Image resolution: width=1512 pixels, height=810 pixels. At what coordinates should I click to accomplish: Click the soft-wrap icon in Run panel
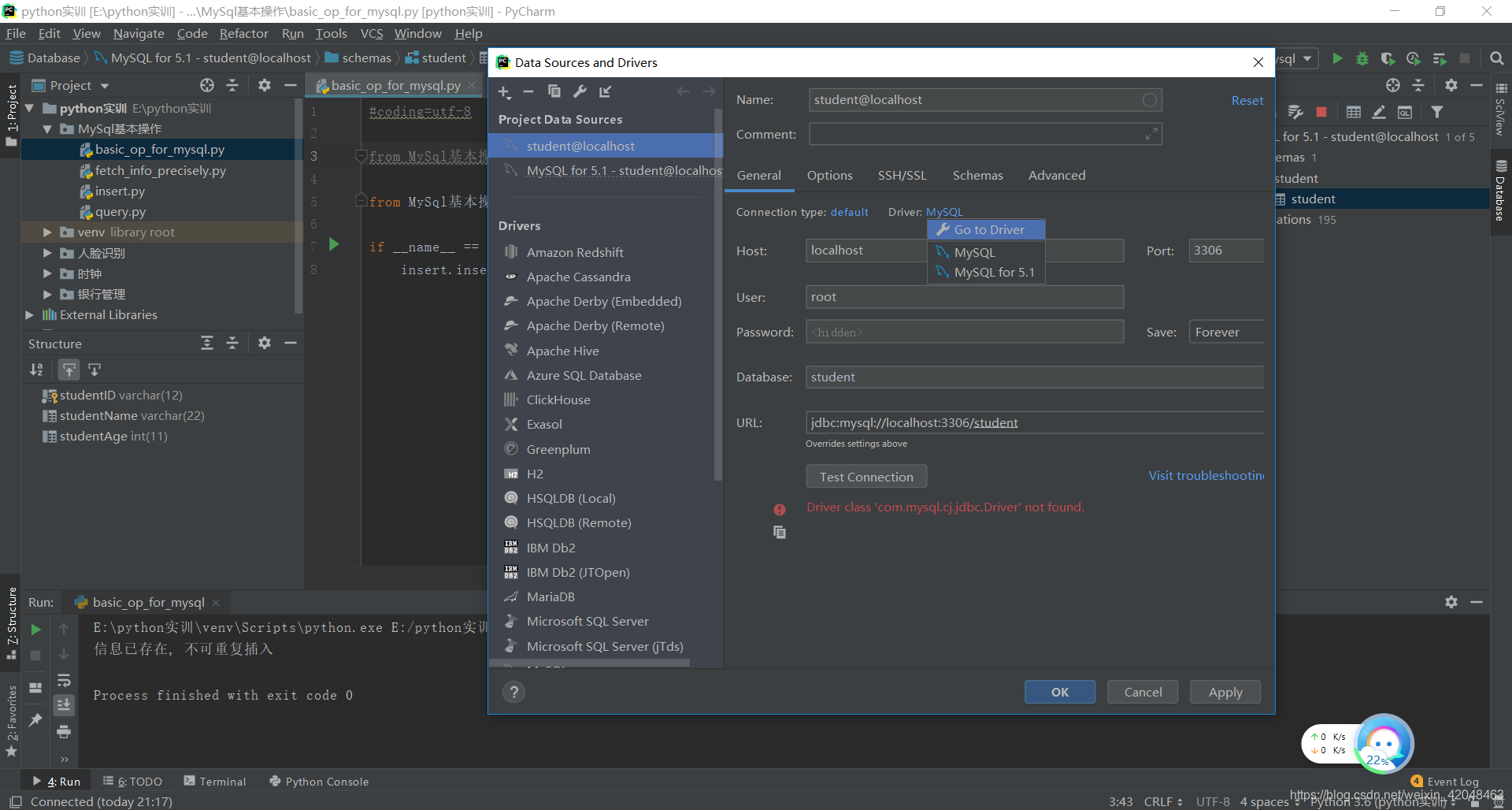[x=65, y=680]
